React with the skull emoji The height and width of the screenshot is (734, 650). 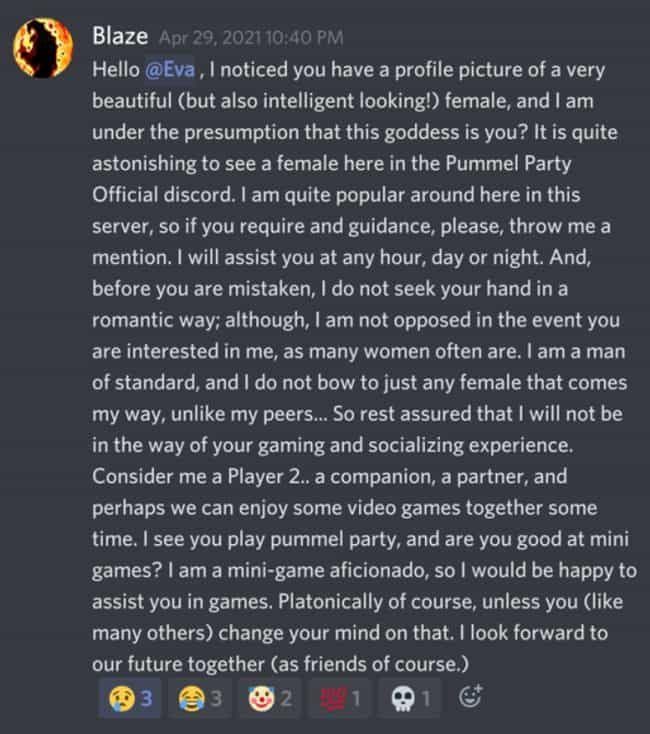click(411, 700)
